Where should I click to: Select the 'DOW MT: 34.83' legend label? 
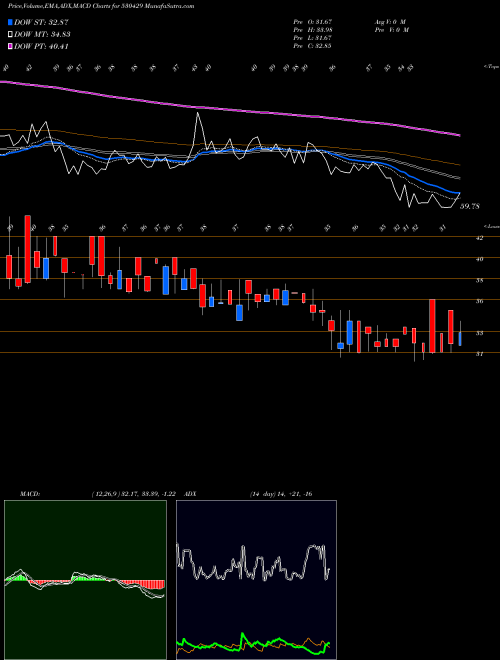click(42, 35)
